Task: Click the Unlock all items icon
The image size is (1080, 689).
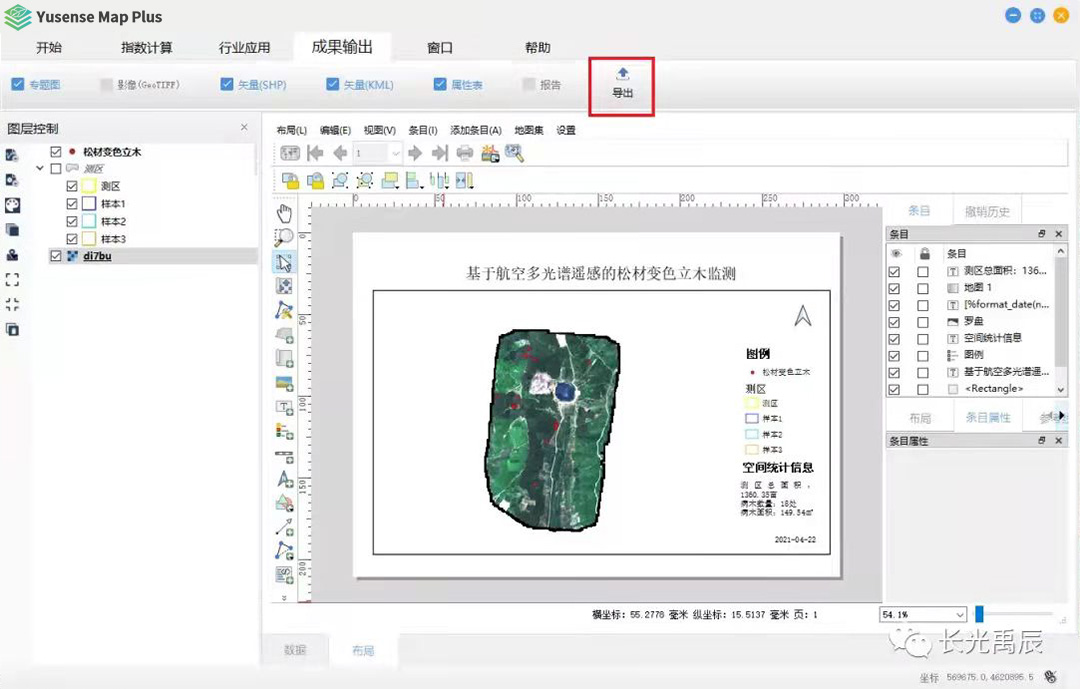Action: click(x=315, y=181)
